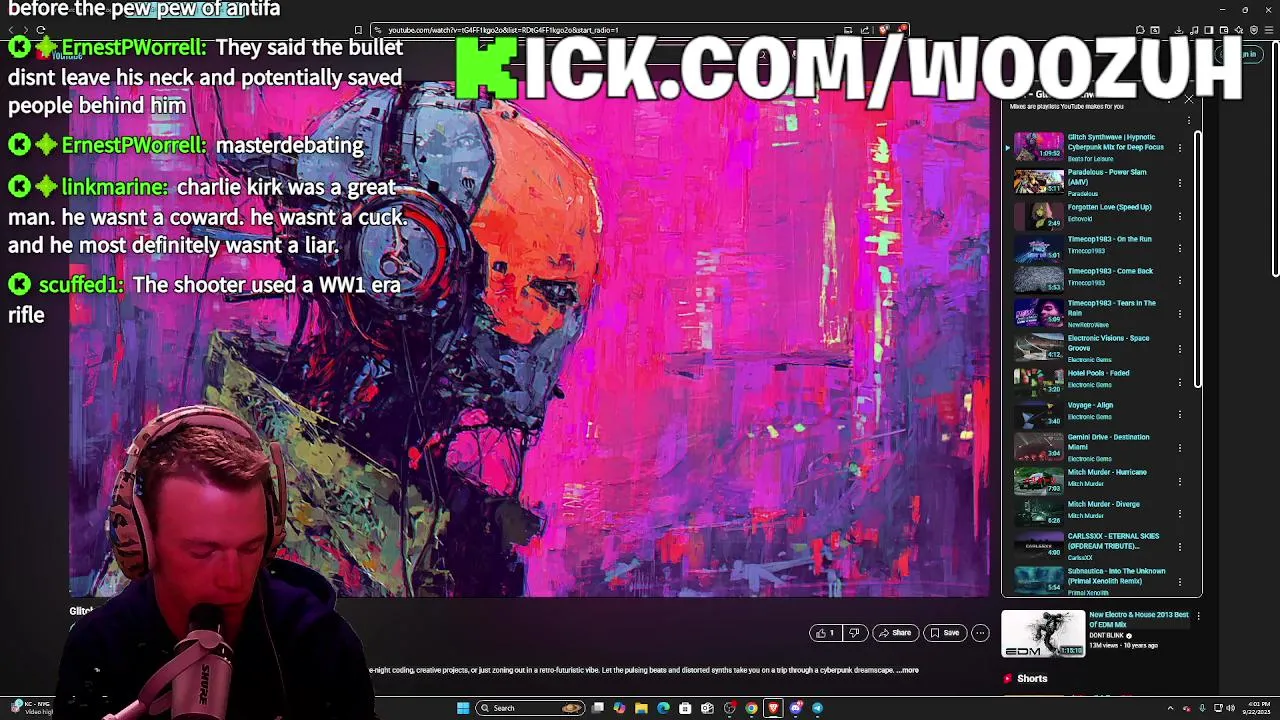Dislike the video with thumbs down
This screenshot has height=720, width=1280.
coord(854,633)
